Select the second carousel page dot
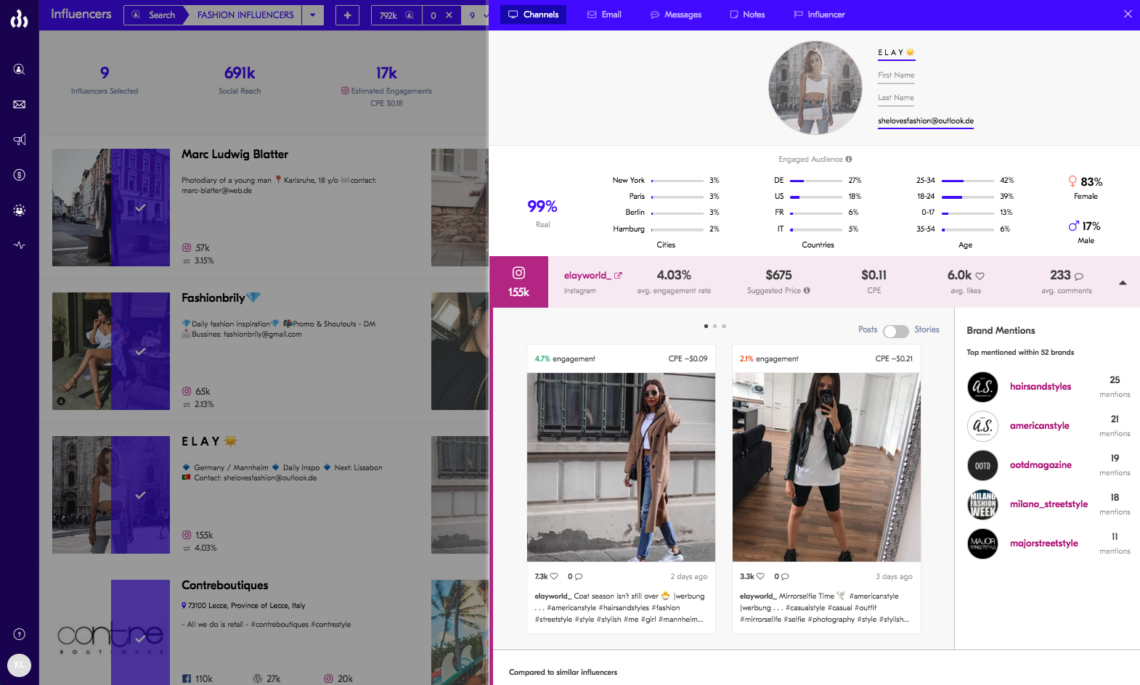The width and height of the screenshot is (1140, 685). coord(714,325)
